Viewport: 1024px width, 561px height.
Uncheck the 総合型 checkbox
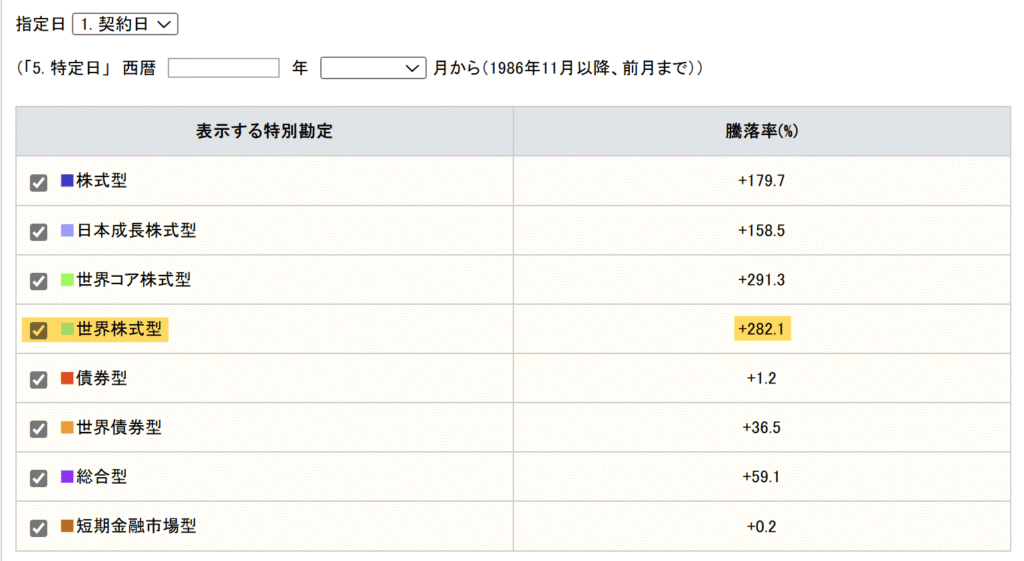(39, 478)
